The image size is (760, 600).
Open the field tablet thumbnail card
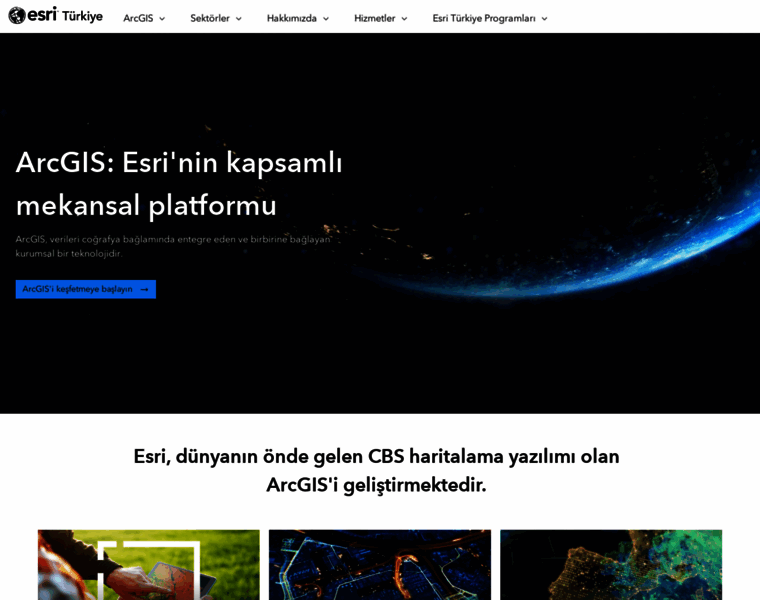coord(149,565)
